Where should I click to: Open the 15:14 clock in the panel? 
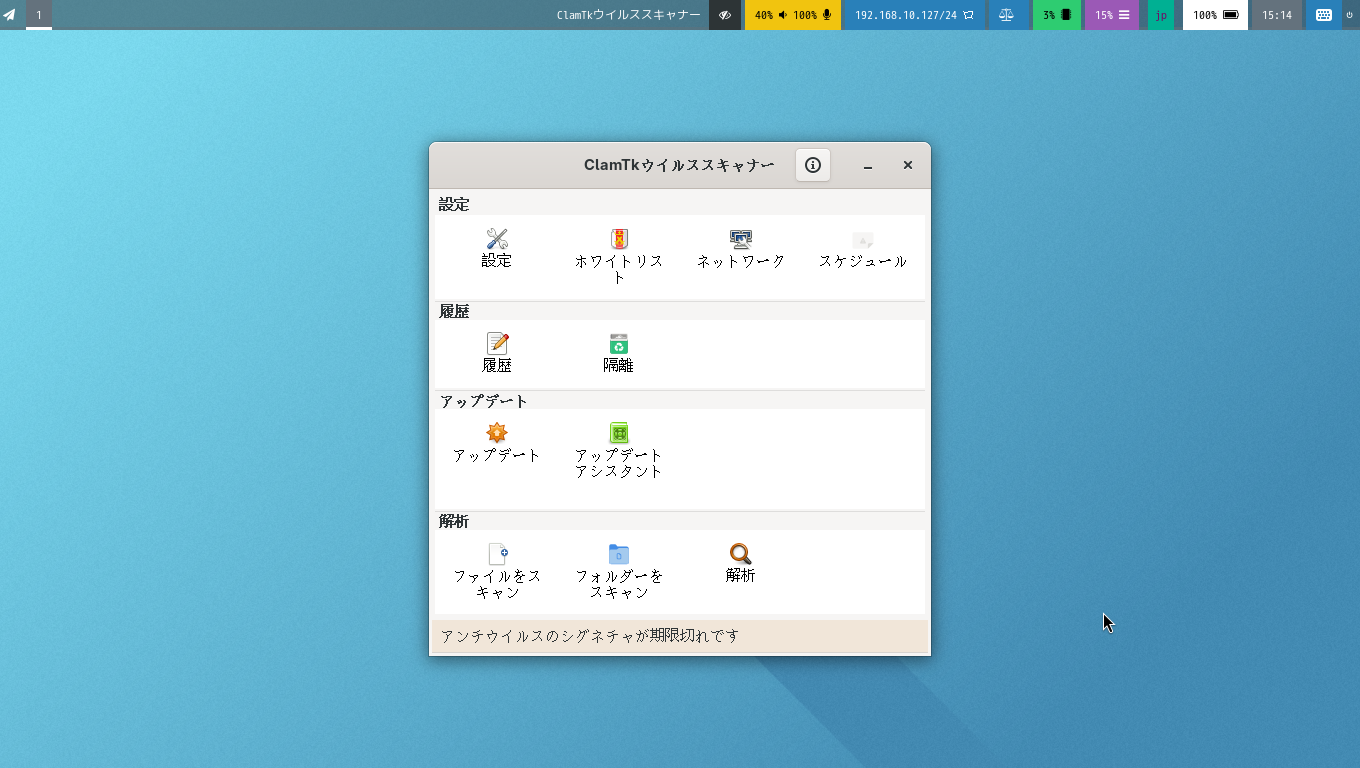pos(1277,15)
